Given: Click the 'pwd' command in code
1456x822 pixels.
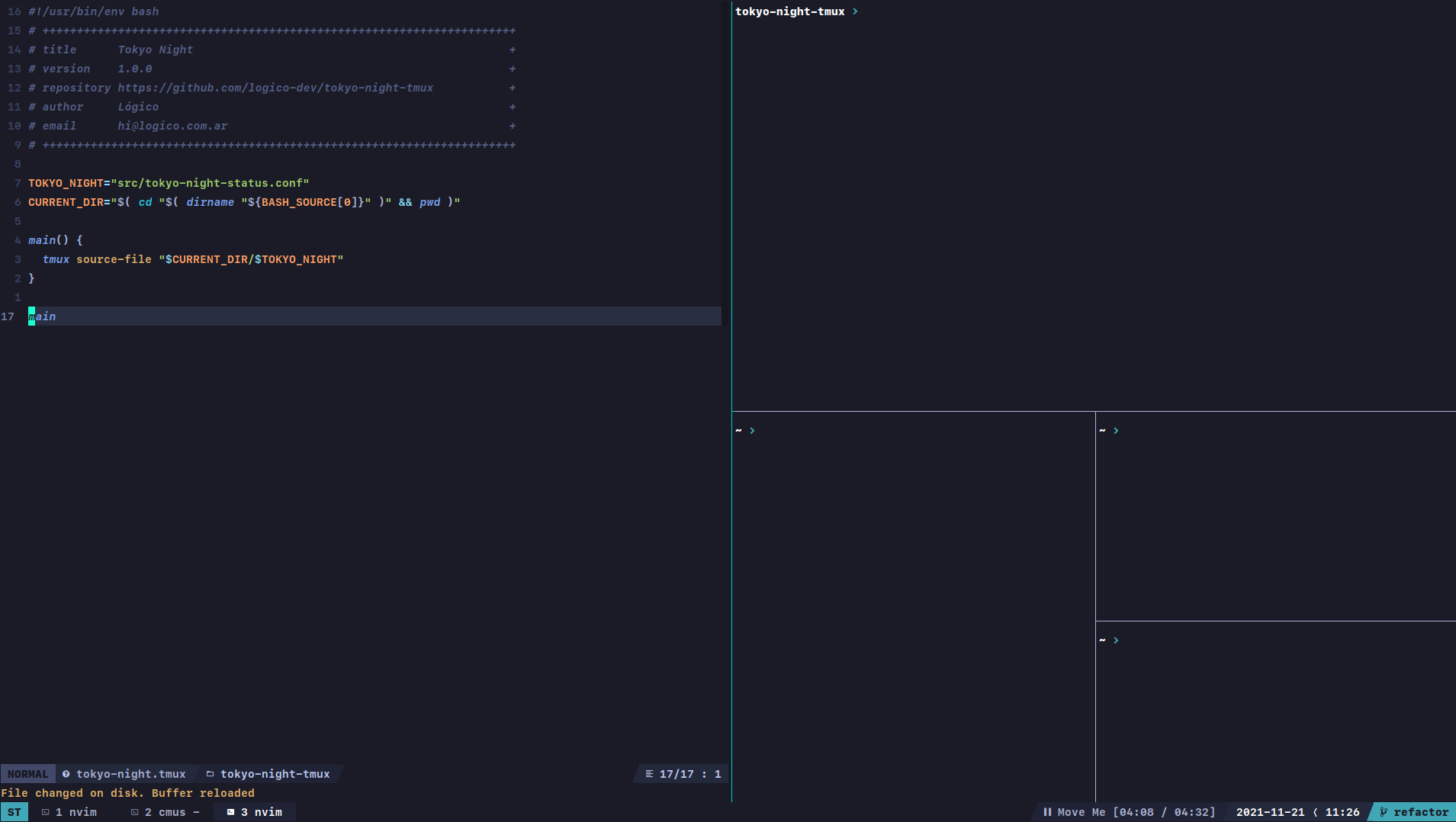Looking at the screenshot, I should pyautogui.click(x=430, y=202).
